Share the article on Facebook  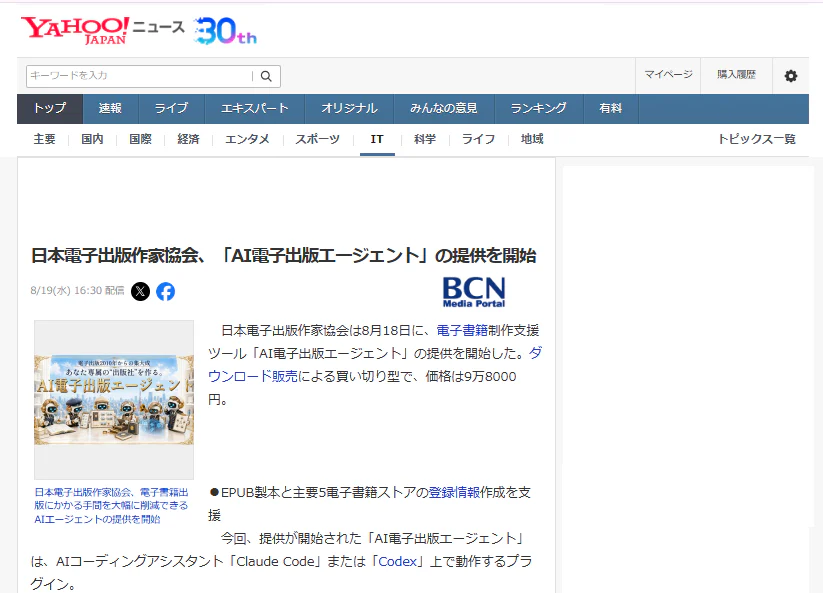[x=165, y=291]
